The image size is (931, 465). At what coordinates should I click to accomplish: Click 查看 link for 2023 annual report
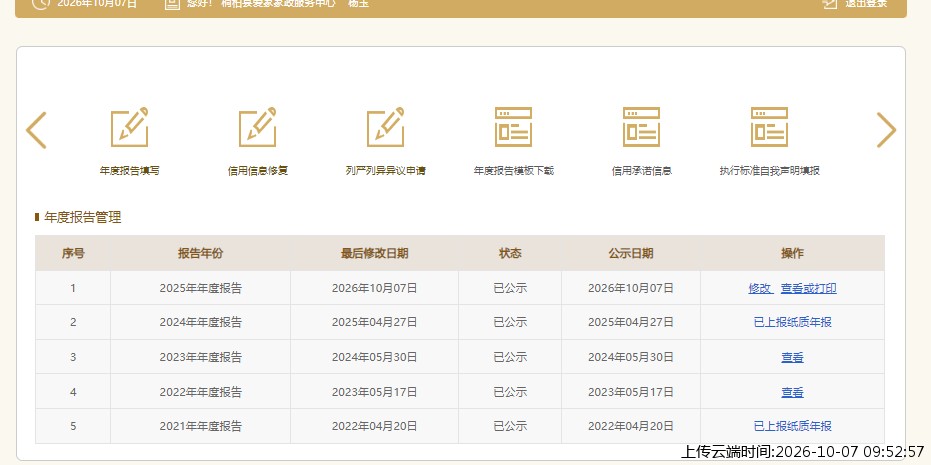[793, 358]
